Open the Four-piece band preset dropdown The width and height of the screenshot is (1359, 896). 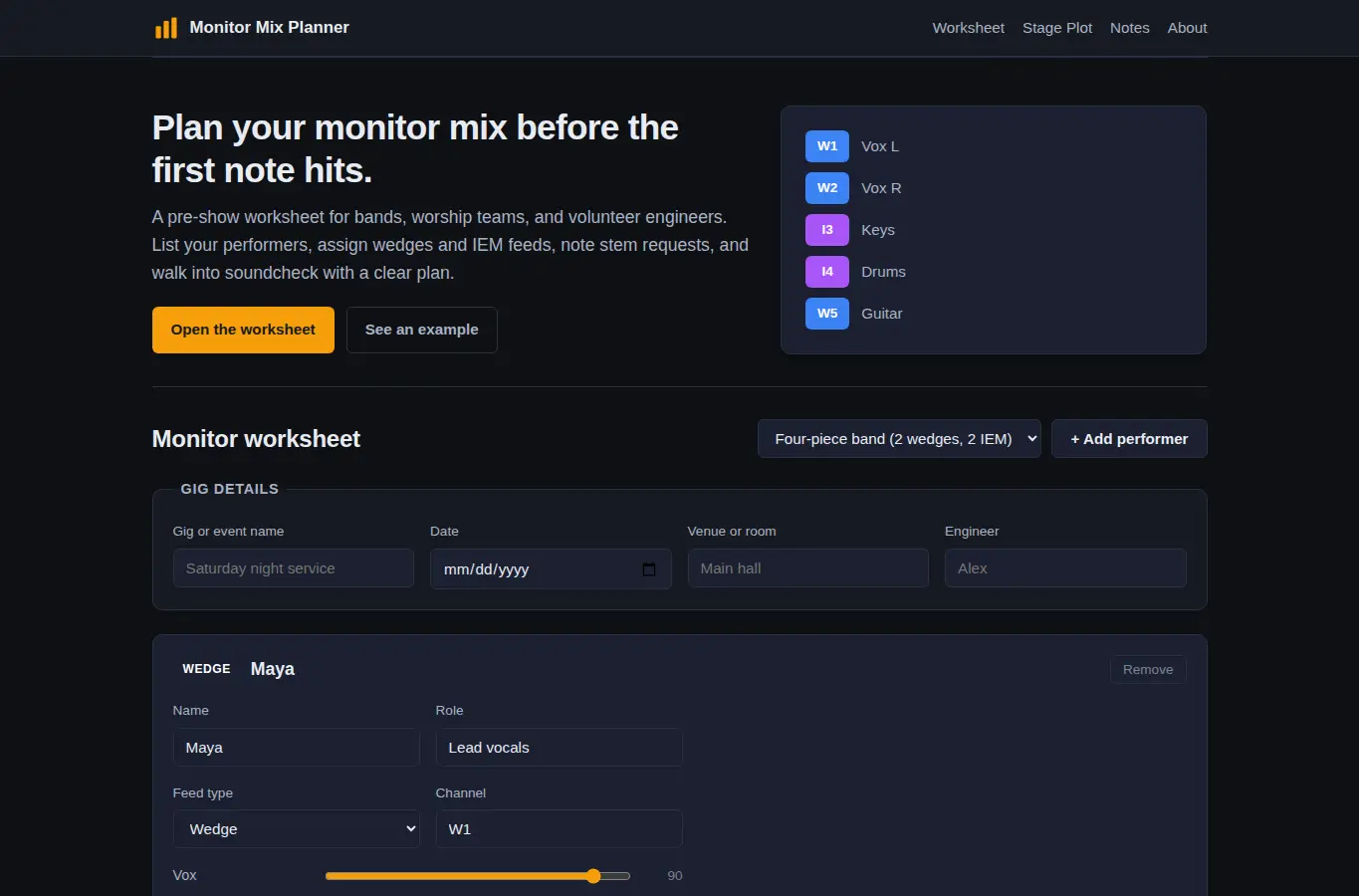899,439
